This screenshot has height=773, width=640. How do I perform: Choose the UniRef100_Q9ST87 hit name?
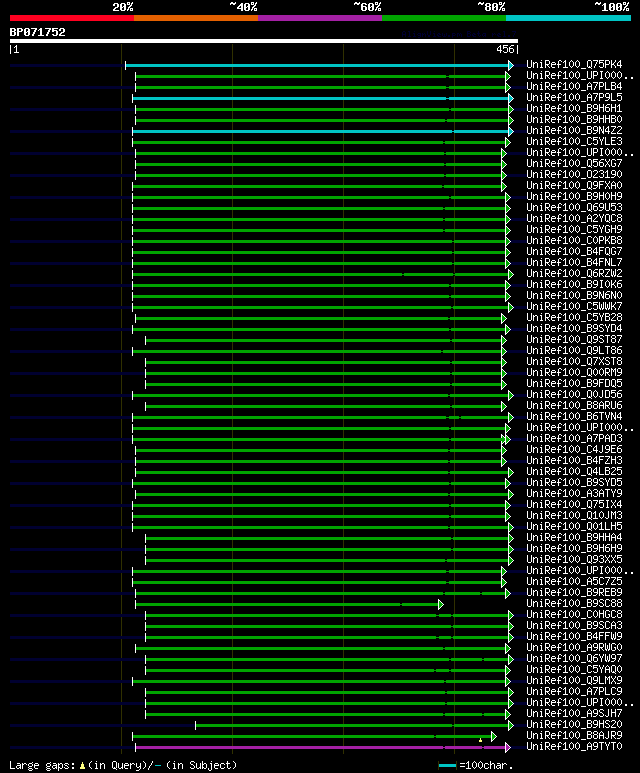click(574, 340)
